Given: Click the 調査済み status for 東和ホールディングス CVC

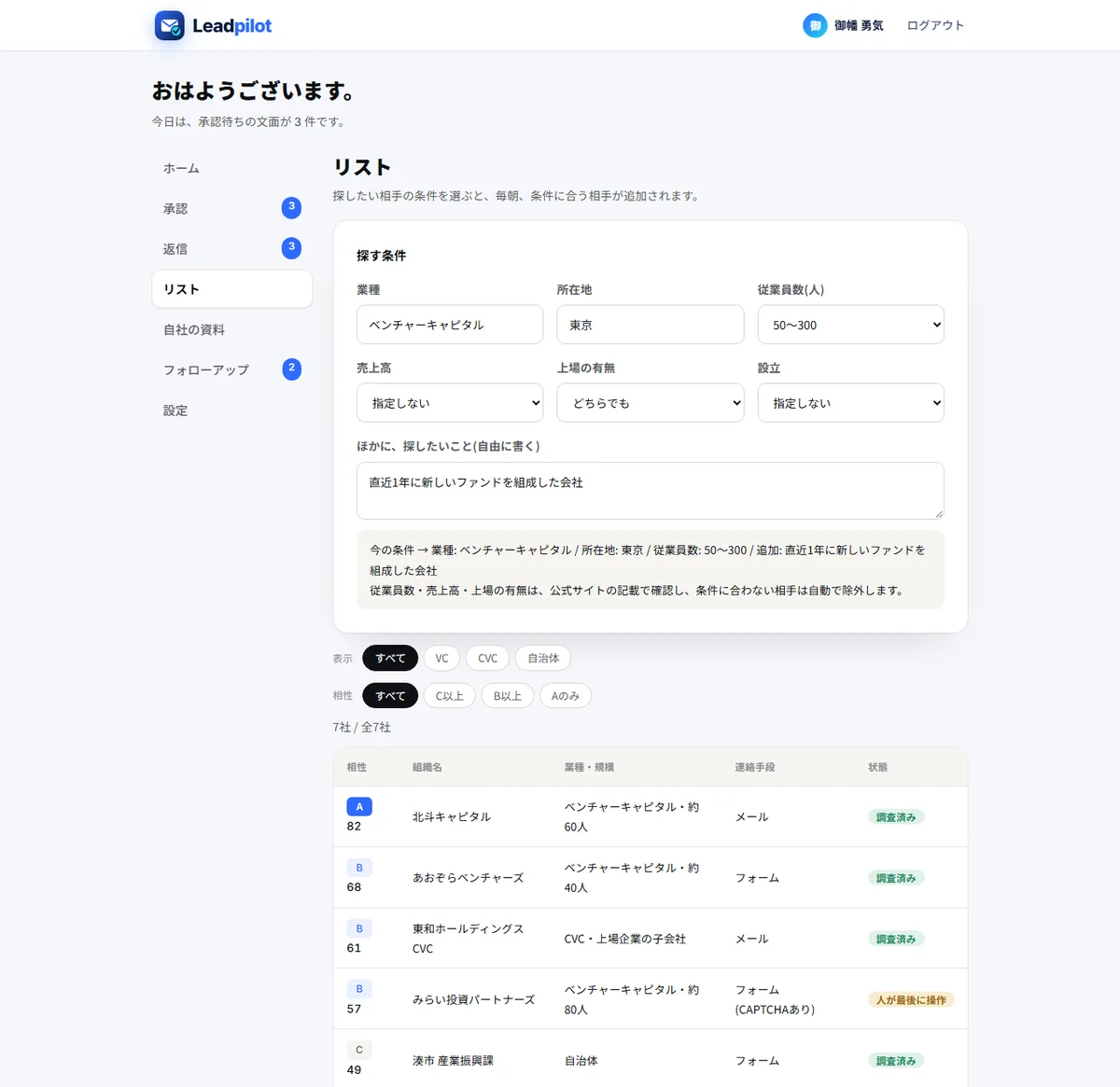Looking at the screenshot, I should 896,939.
